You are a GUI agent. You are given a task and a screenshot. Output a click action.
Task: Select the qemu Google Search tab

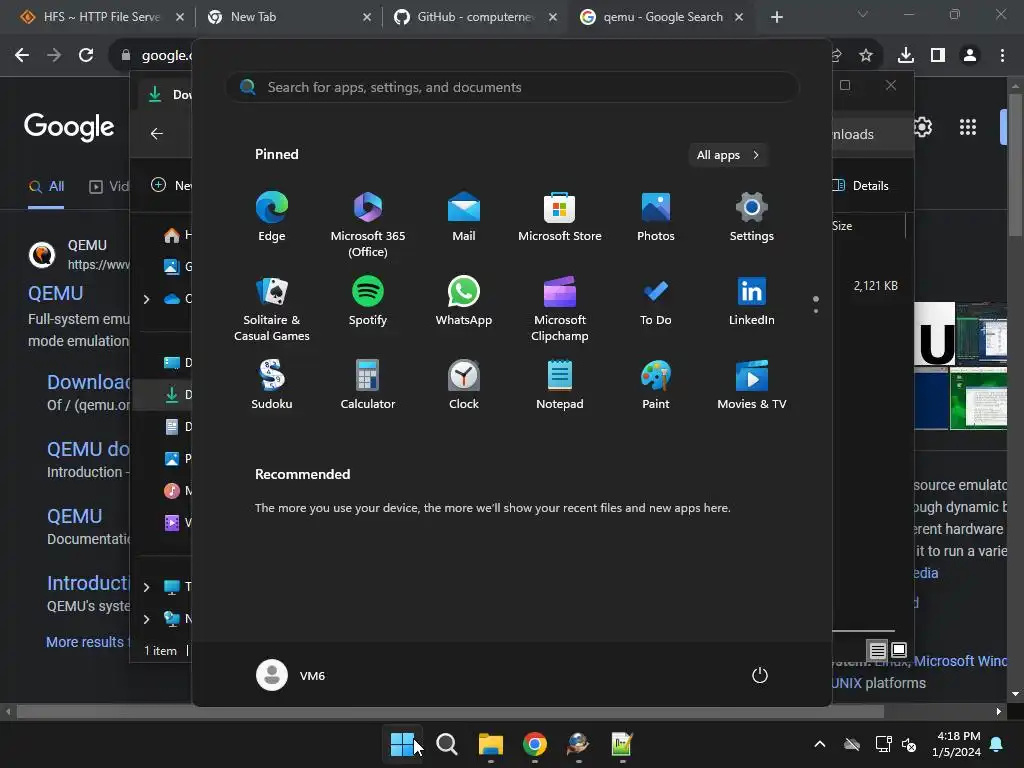(662, 17)
